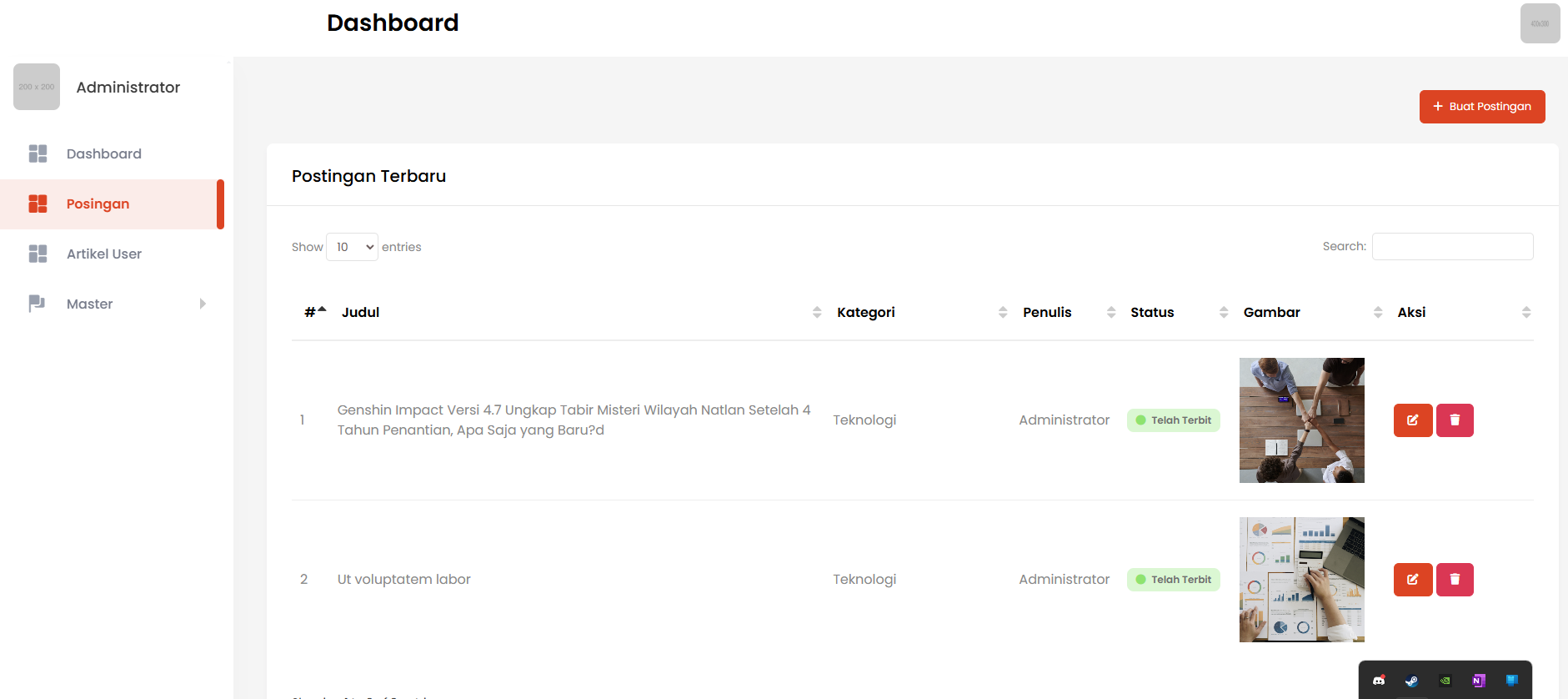Open OneNote from the system tray
This screenshot has height=699, width=1568.
click(1478, 681)
